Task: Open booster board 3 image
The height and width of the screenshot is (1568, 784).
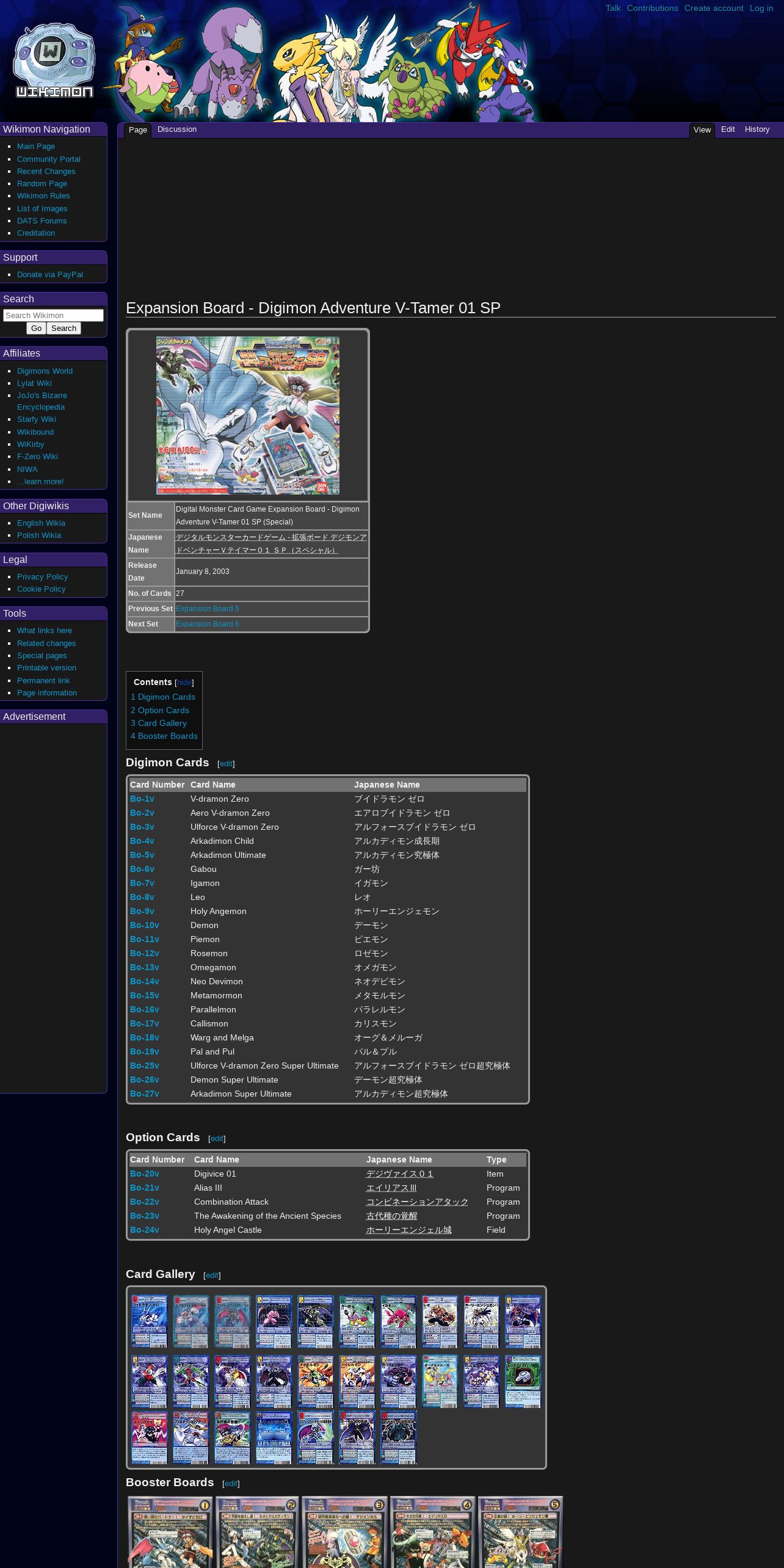Action: coord(345,1532)
